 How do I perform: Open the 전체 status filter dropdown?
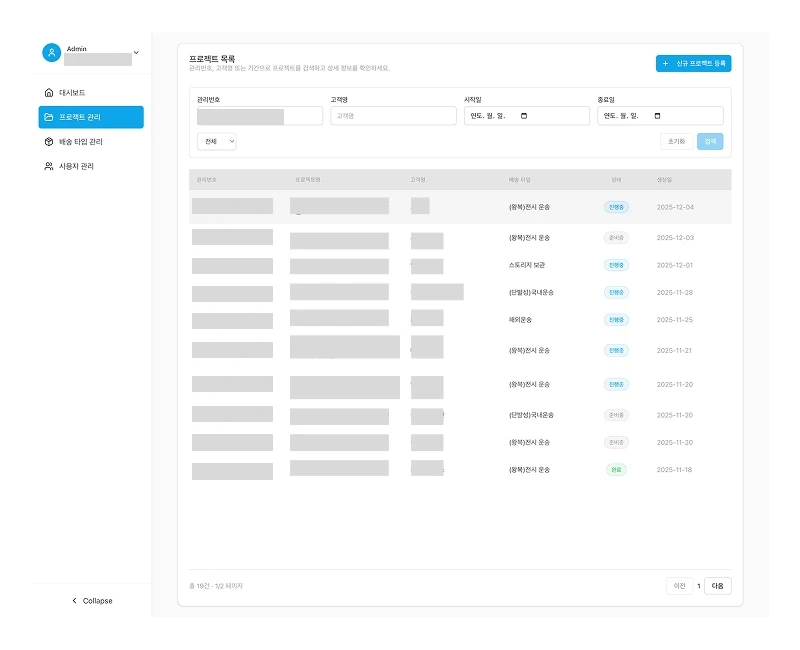point(217,141)
